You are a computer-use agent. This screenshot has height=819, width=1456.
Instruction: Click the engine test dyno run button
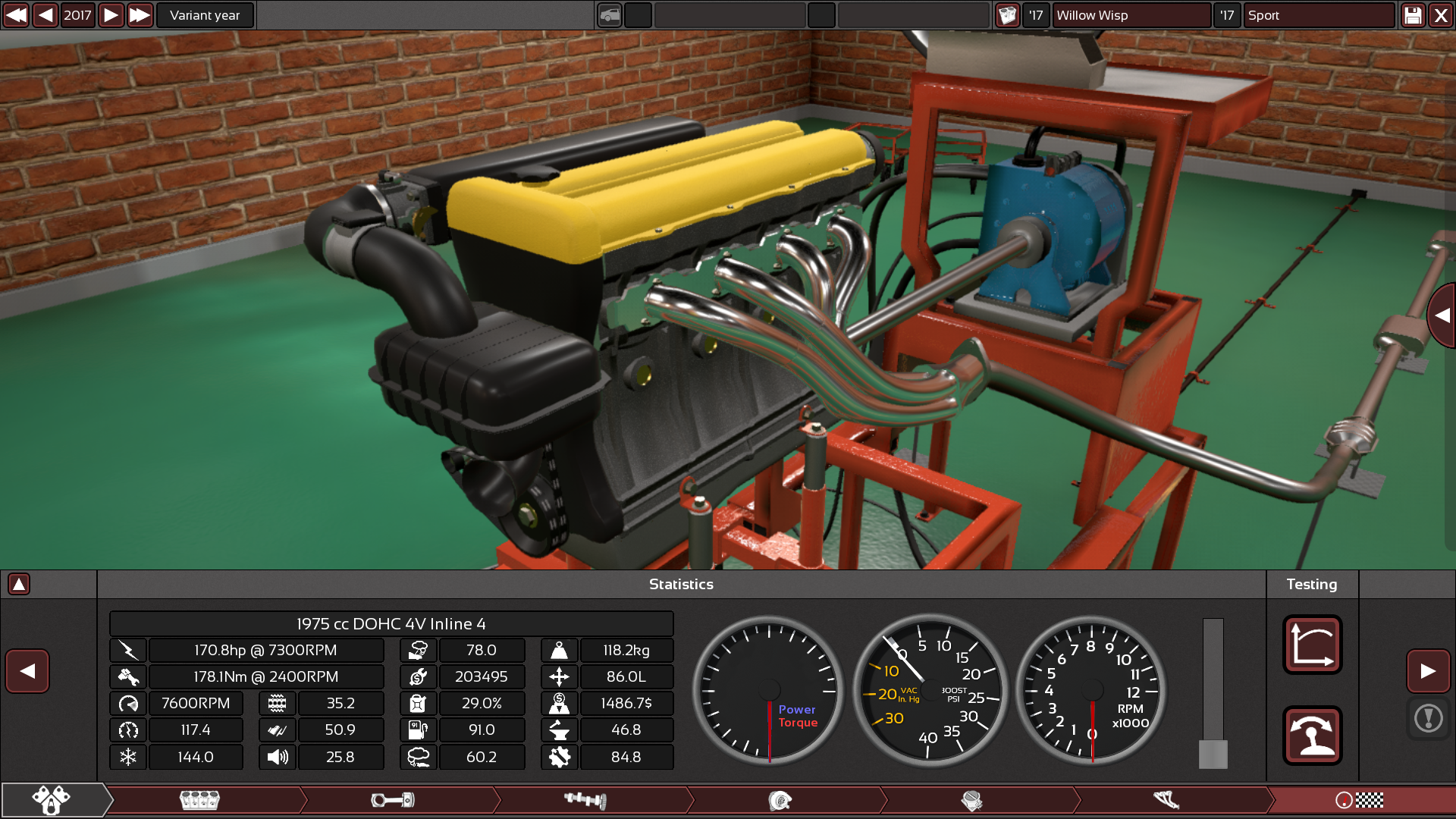1312,736
